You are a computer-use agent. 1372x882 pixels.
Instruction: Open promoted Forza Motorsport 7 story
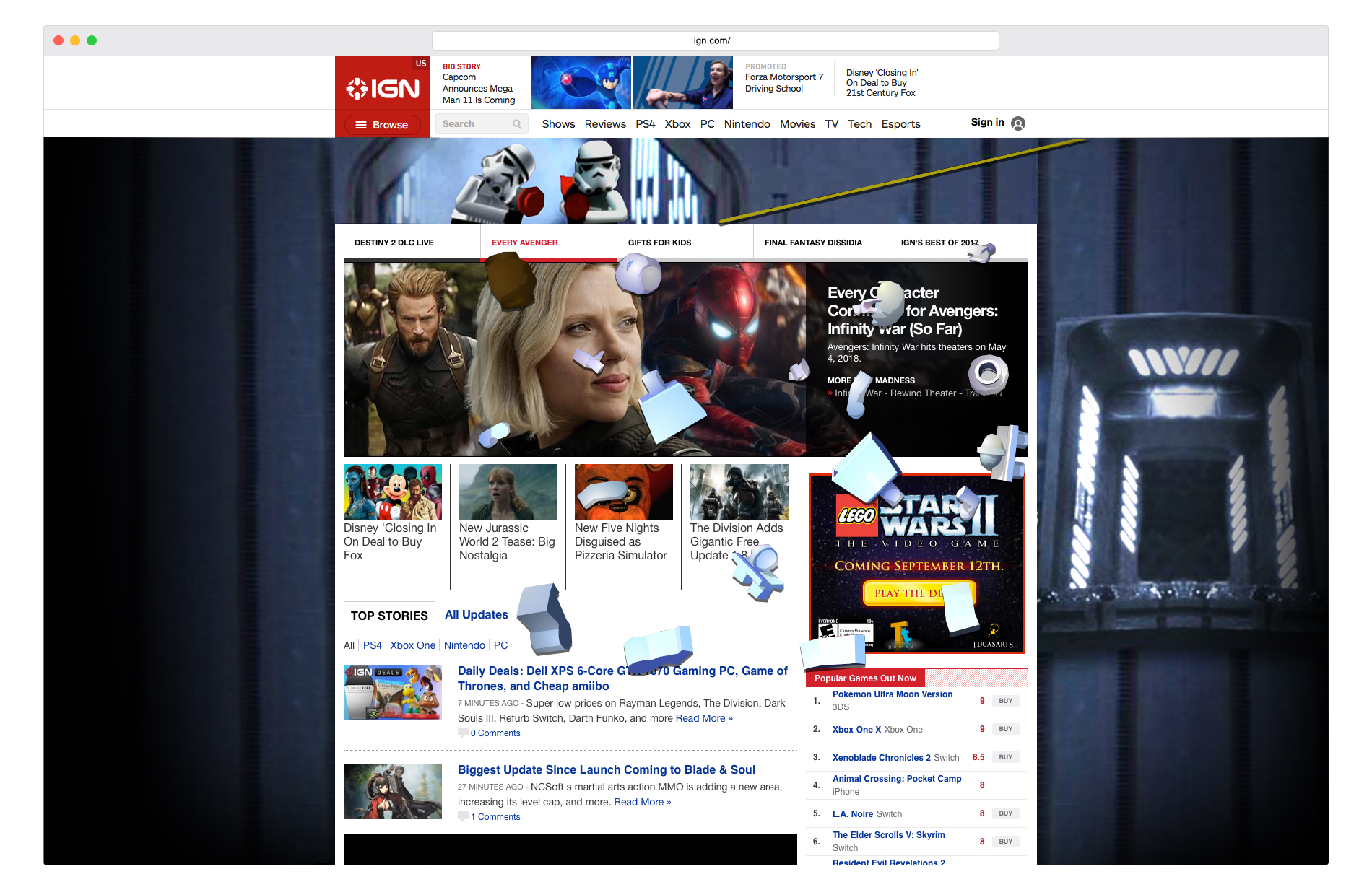[x=784, y=83]
